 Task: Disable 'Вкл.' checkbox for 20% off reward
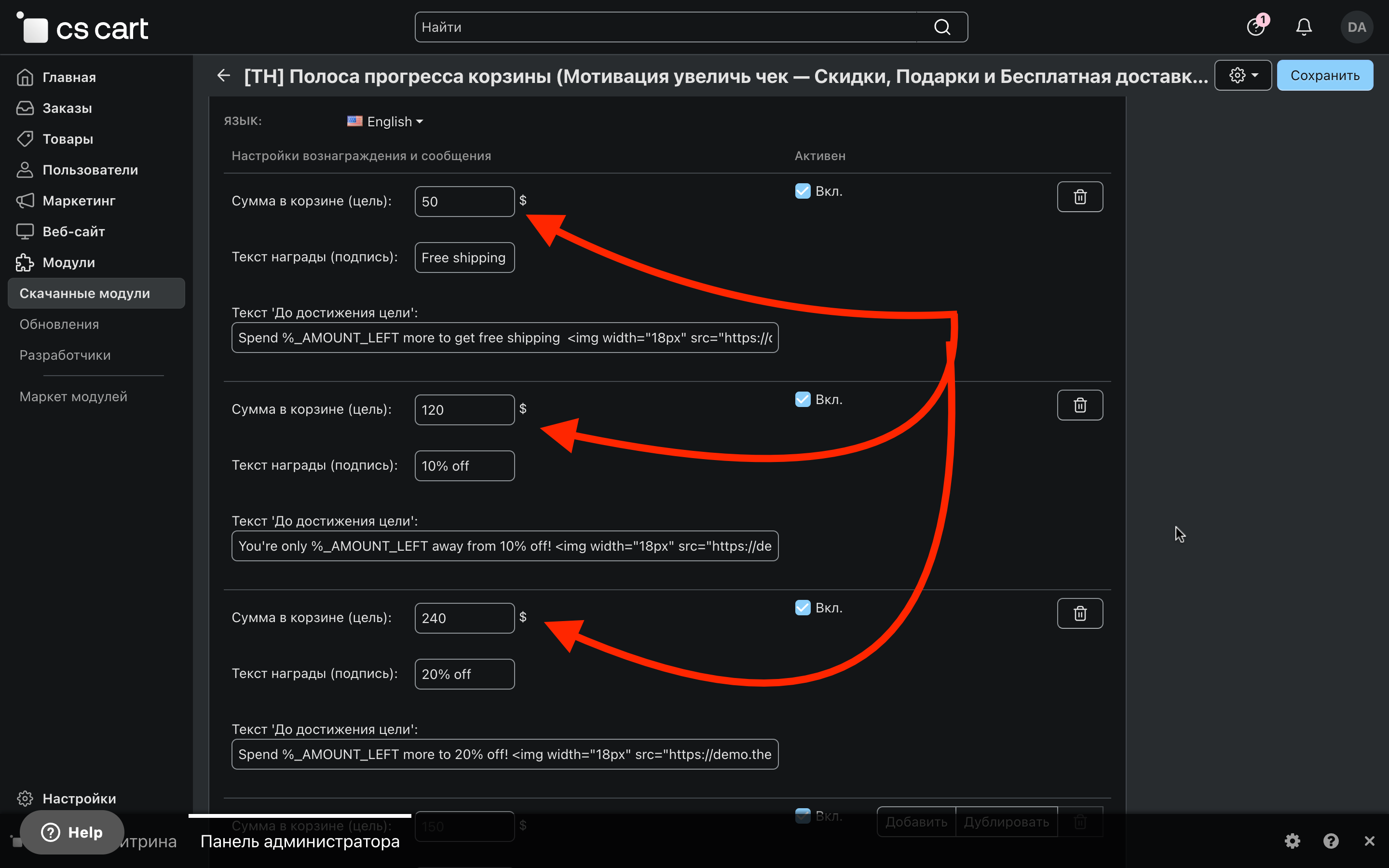coord(803,608)
